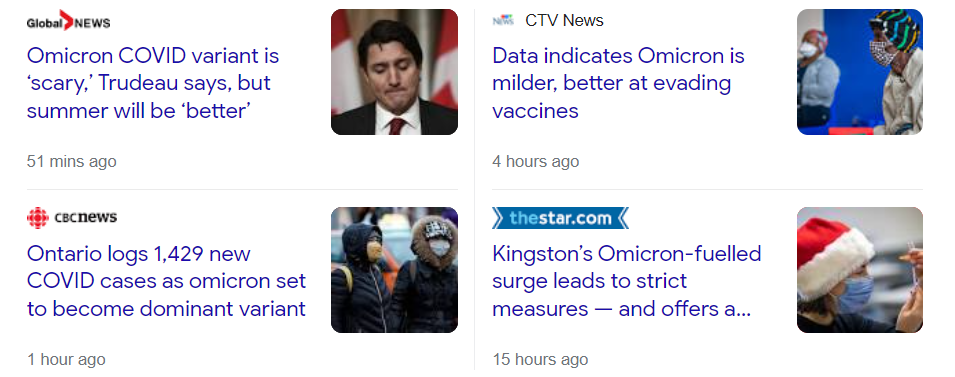Open Kingston's Omicron-fuelled surge article
The width and height of the screenshot is (955, 377).
tap(627, 281)
